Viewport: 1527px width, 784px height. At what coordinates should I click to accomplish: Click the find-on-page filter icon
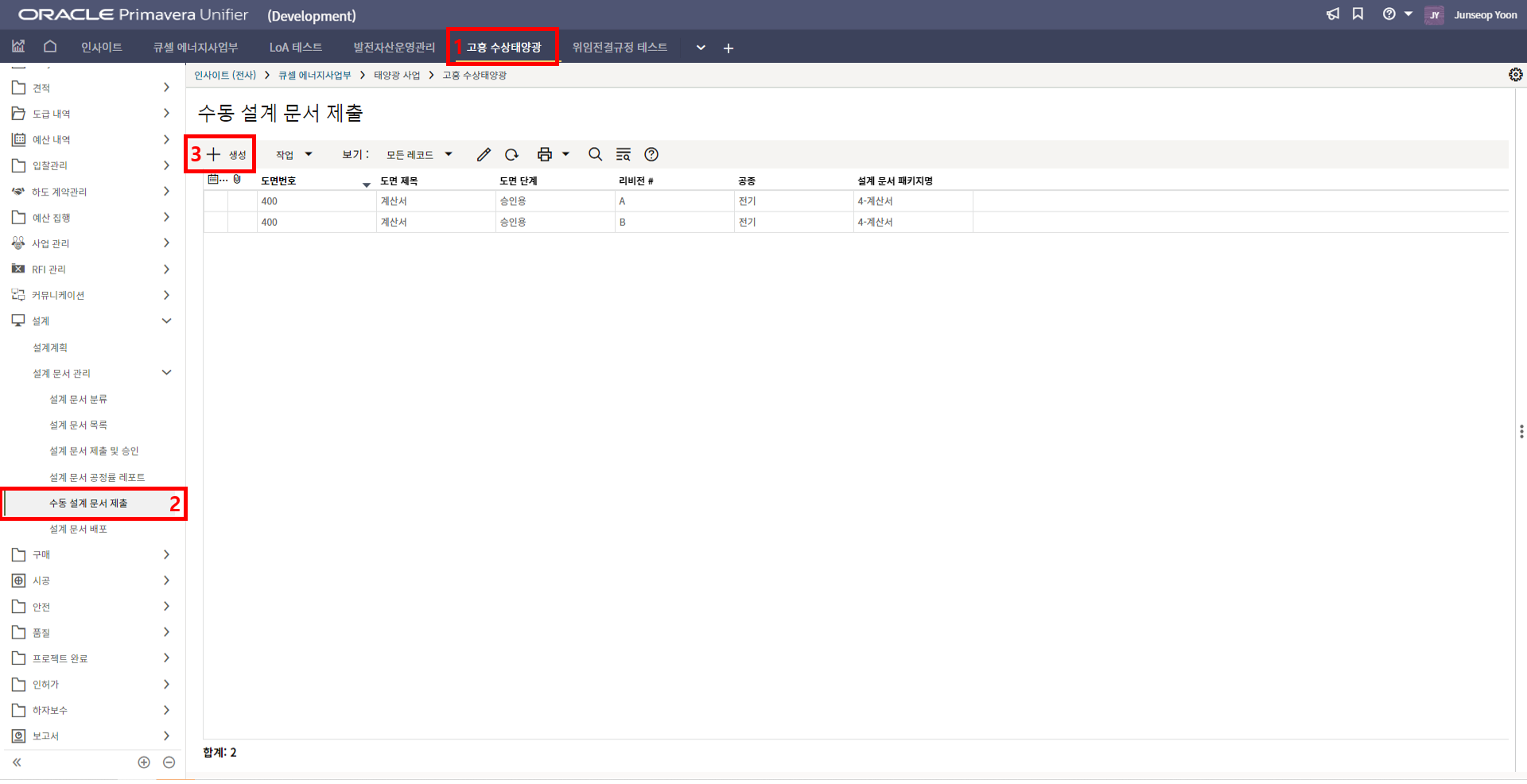pos(624,154)
